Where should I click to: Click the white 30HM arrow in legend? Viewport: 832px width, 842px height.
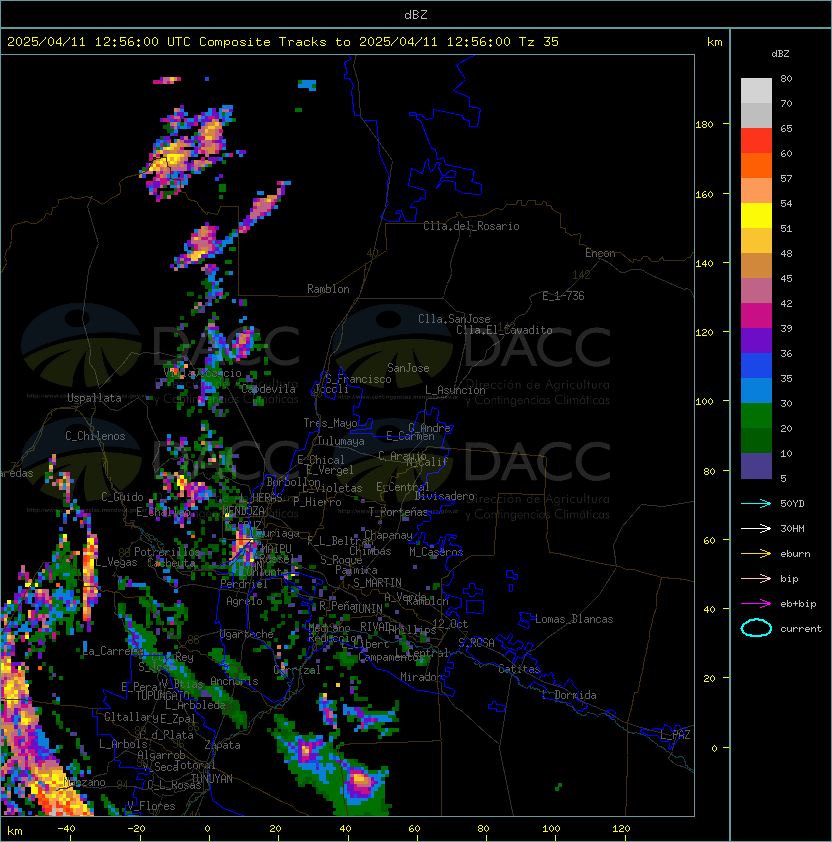(756, 528)
